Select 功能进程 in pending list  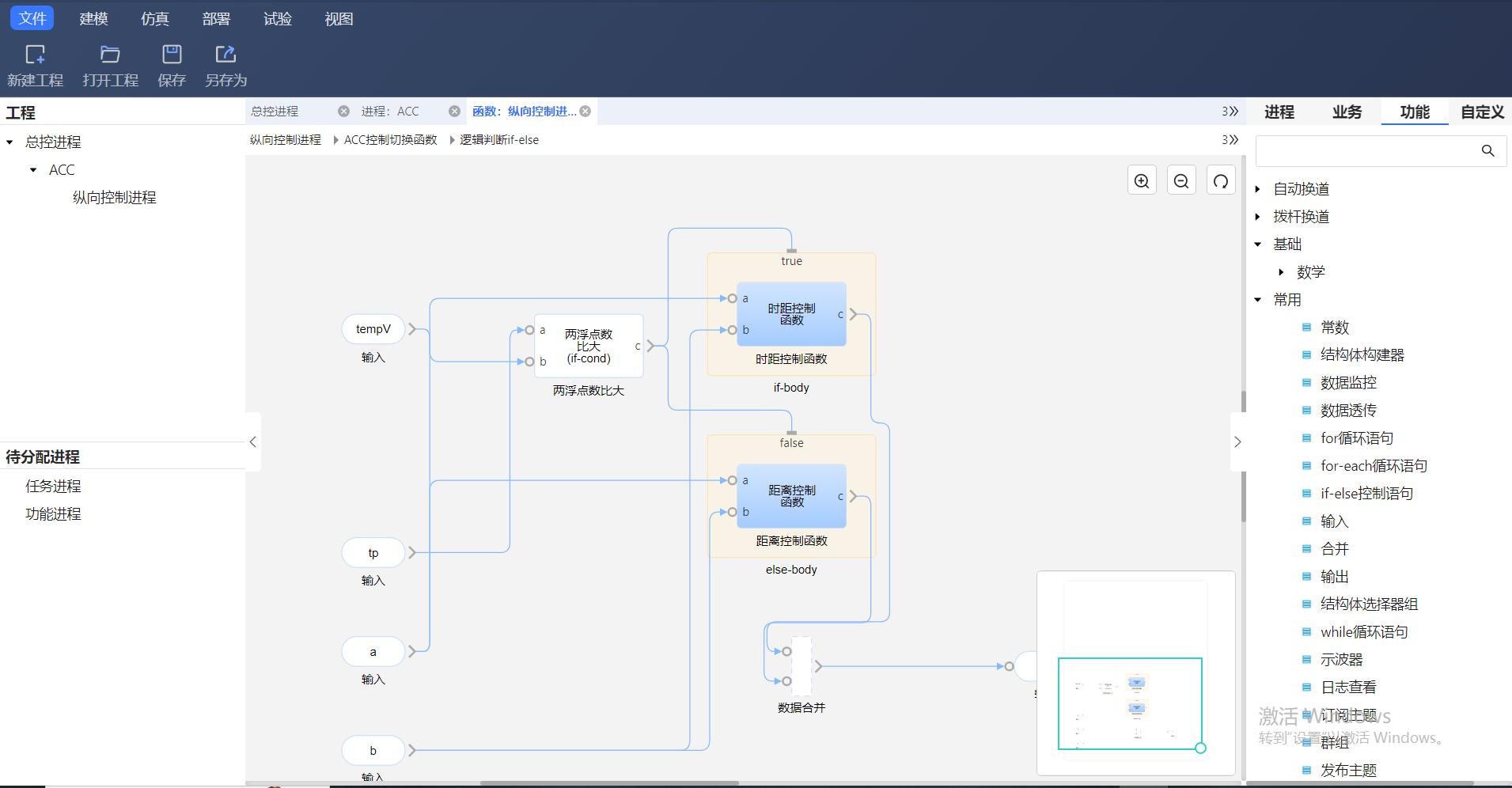tap(53, 514)
